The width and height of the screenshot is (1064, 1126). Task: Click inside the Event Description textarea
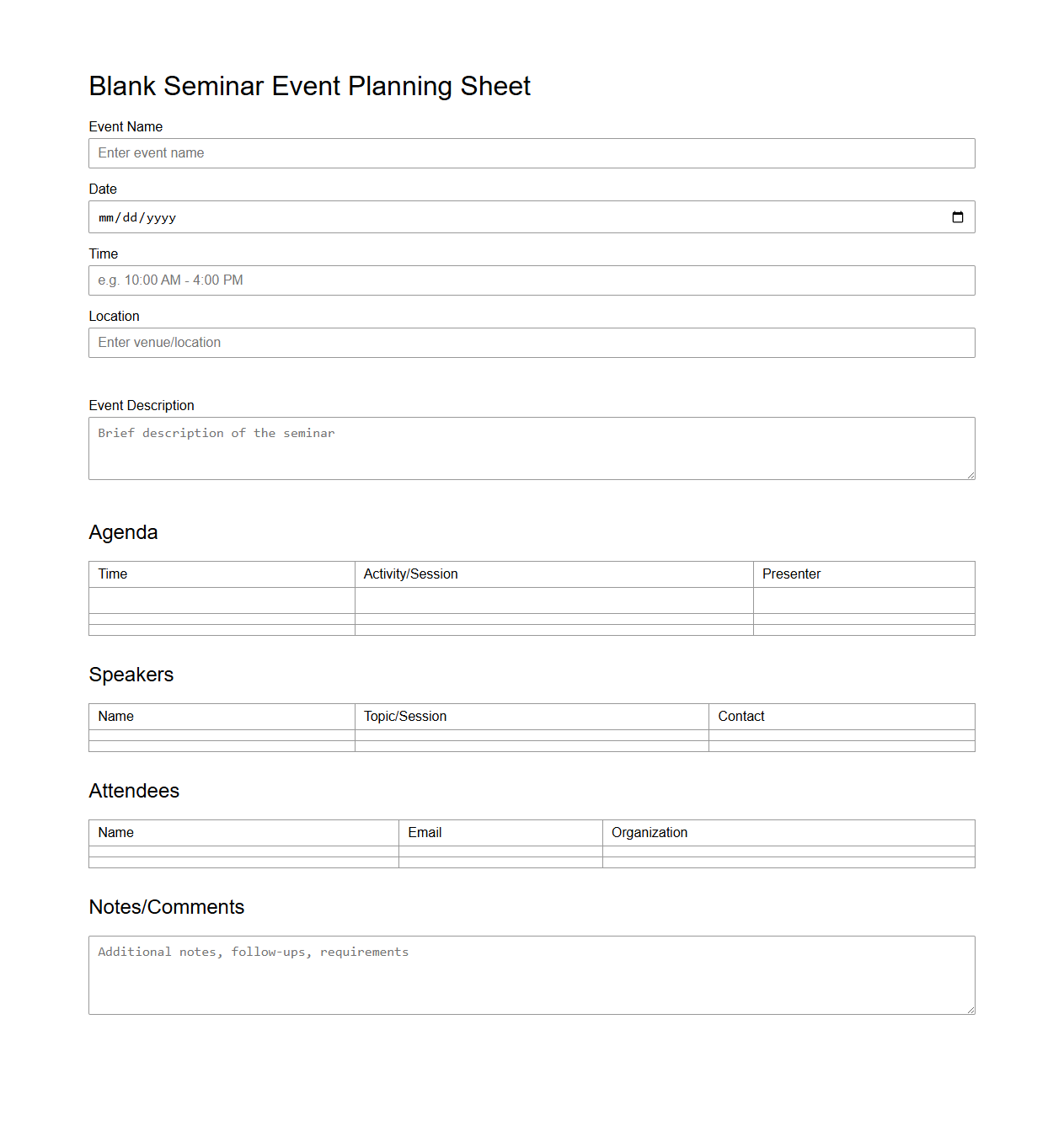click(x=531, y=446)
